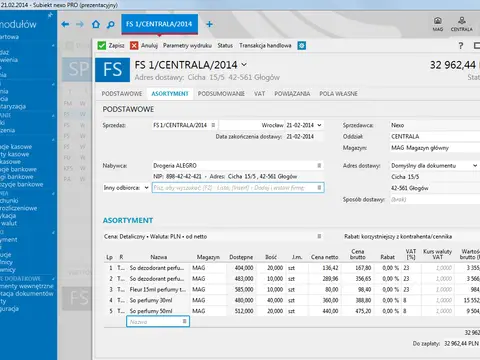Click the Status toolbar button

pyautogui.click(x=225, y=46)
